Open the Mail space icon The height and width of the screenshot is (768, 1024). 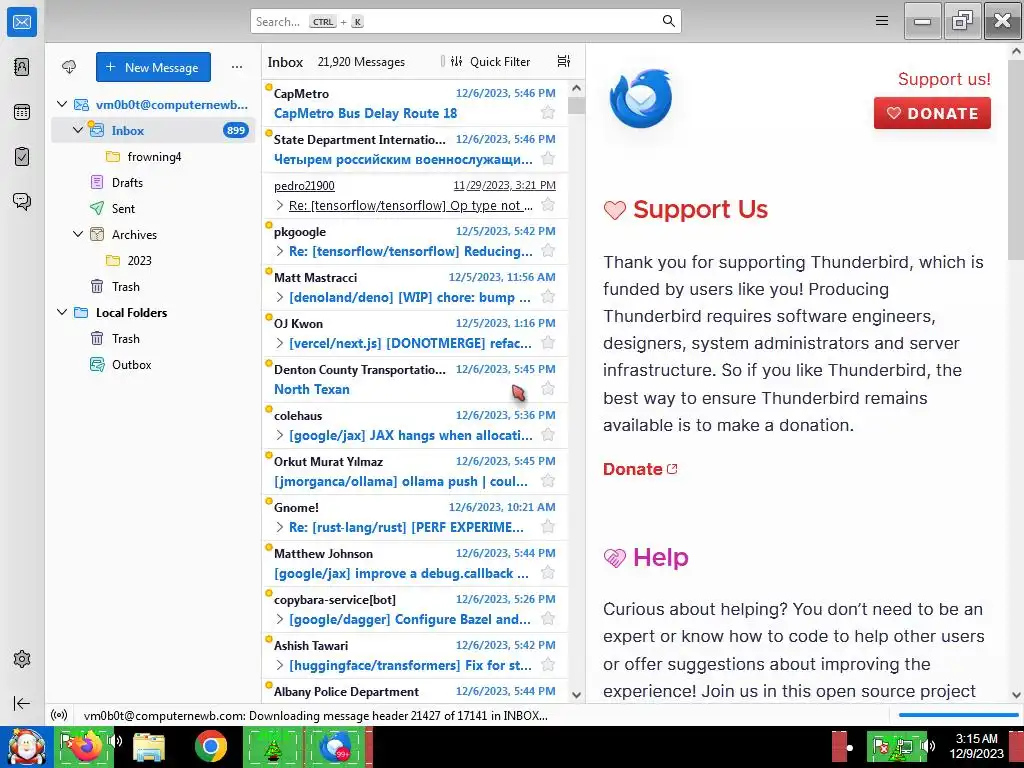pos(22,22)
